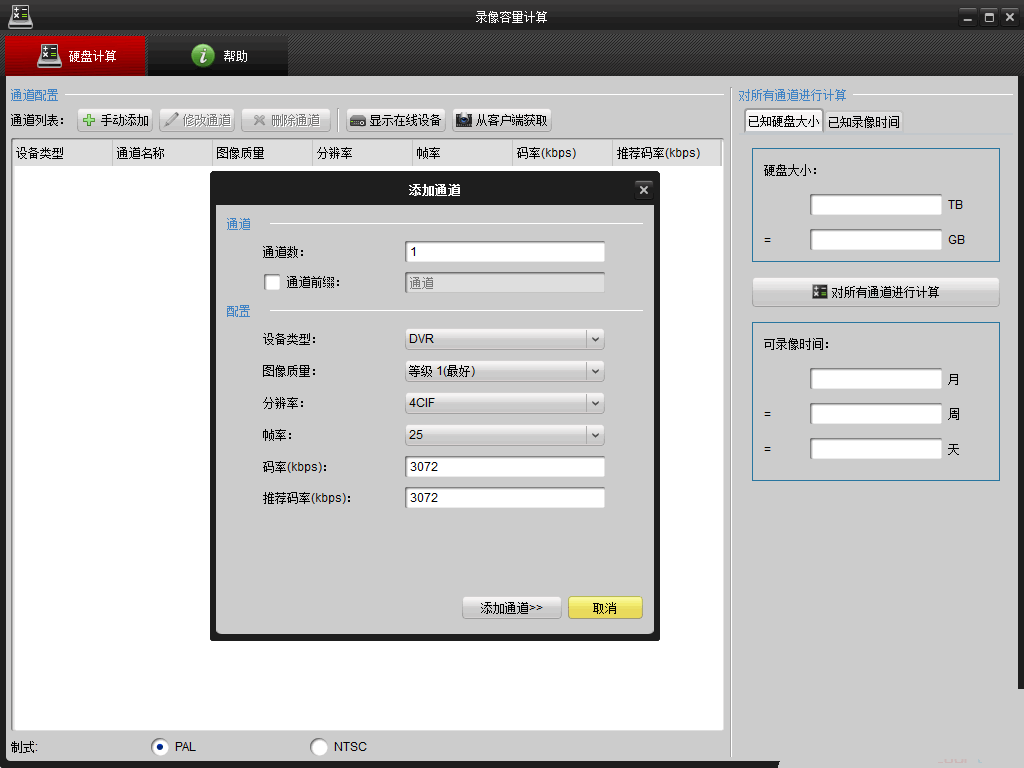Open 显示在线设备 online devices tool
The width and height of the screenshot is (1024, 768).
coord(358,119)
